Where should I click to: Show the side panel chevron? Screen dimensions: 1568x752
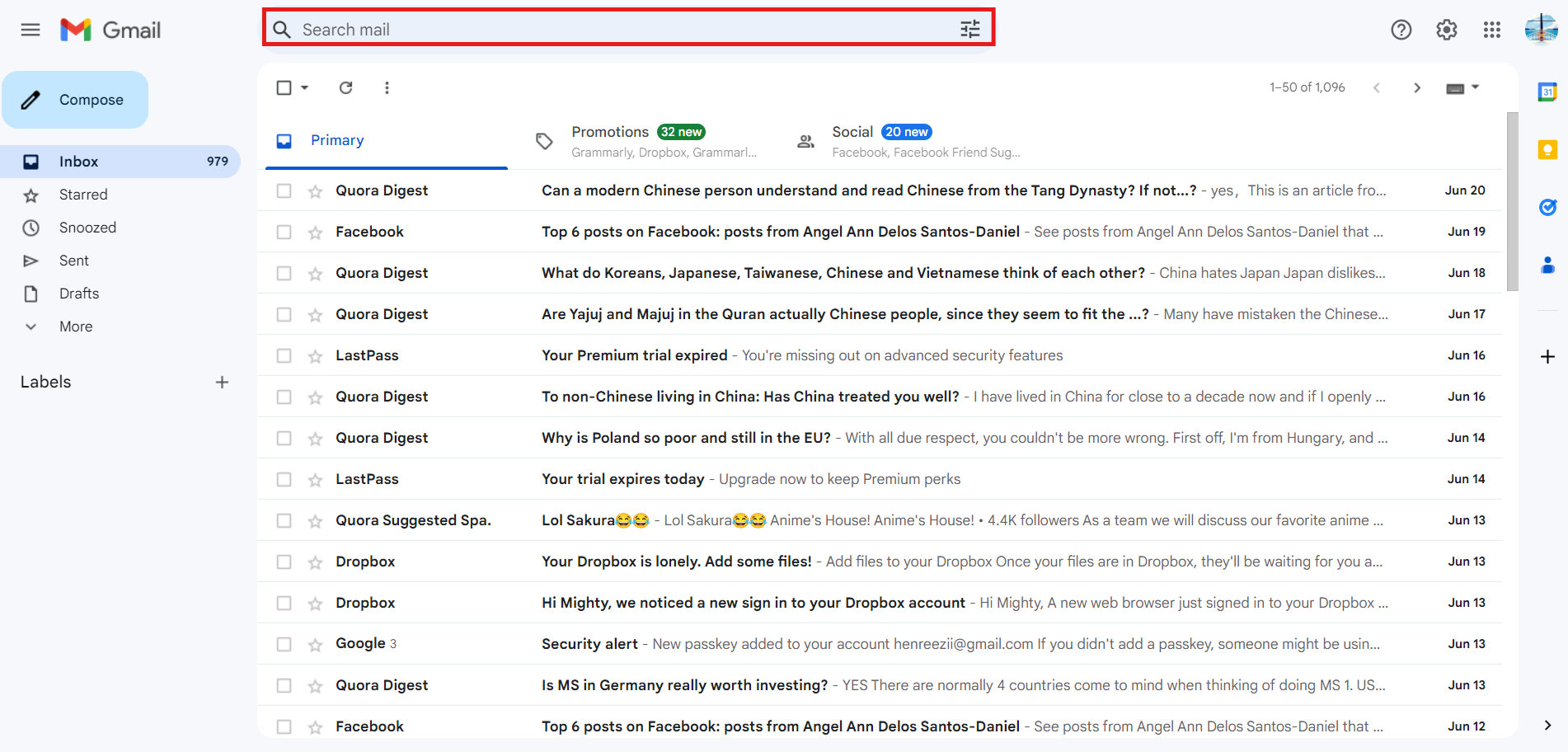(x=1547, y=726)
